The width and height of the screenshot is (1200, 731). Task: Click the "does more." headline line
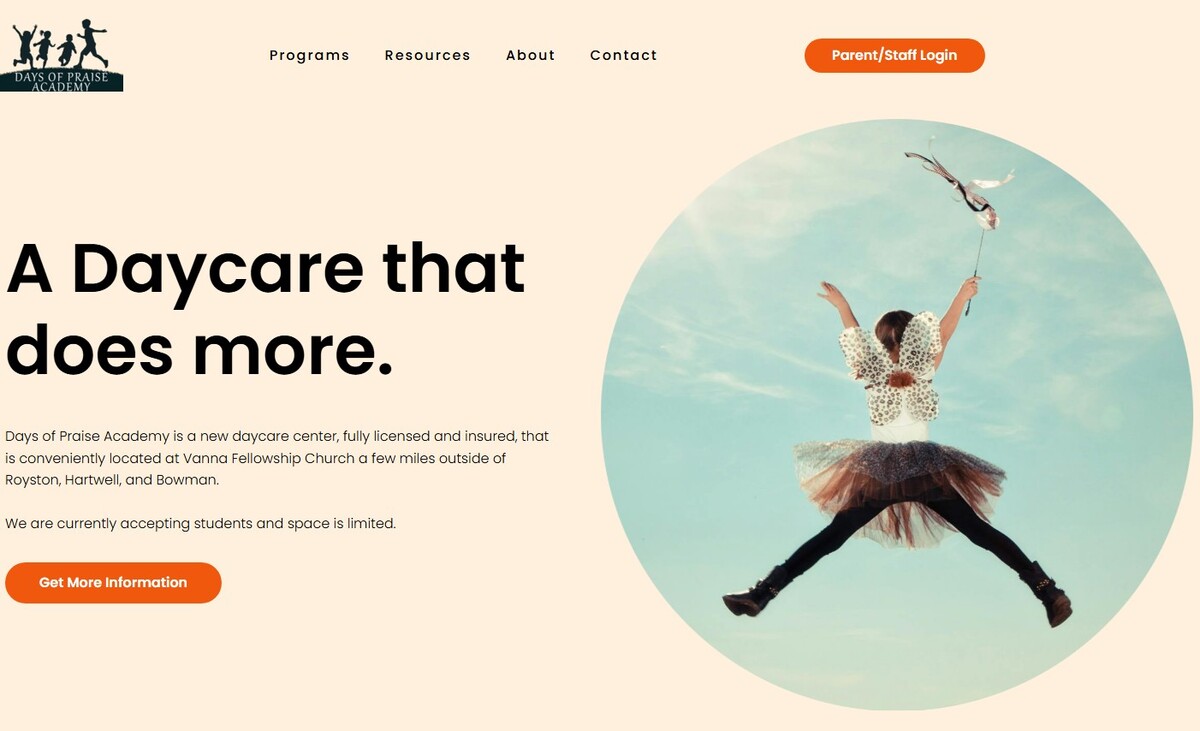(x=200, y=349)
